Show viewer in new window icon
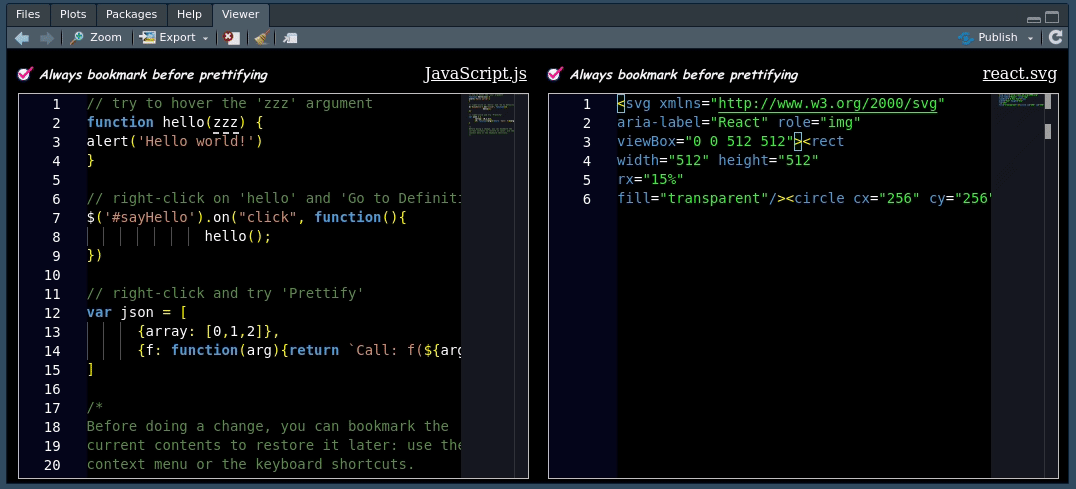 [290, 38]
